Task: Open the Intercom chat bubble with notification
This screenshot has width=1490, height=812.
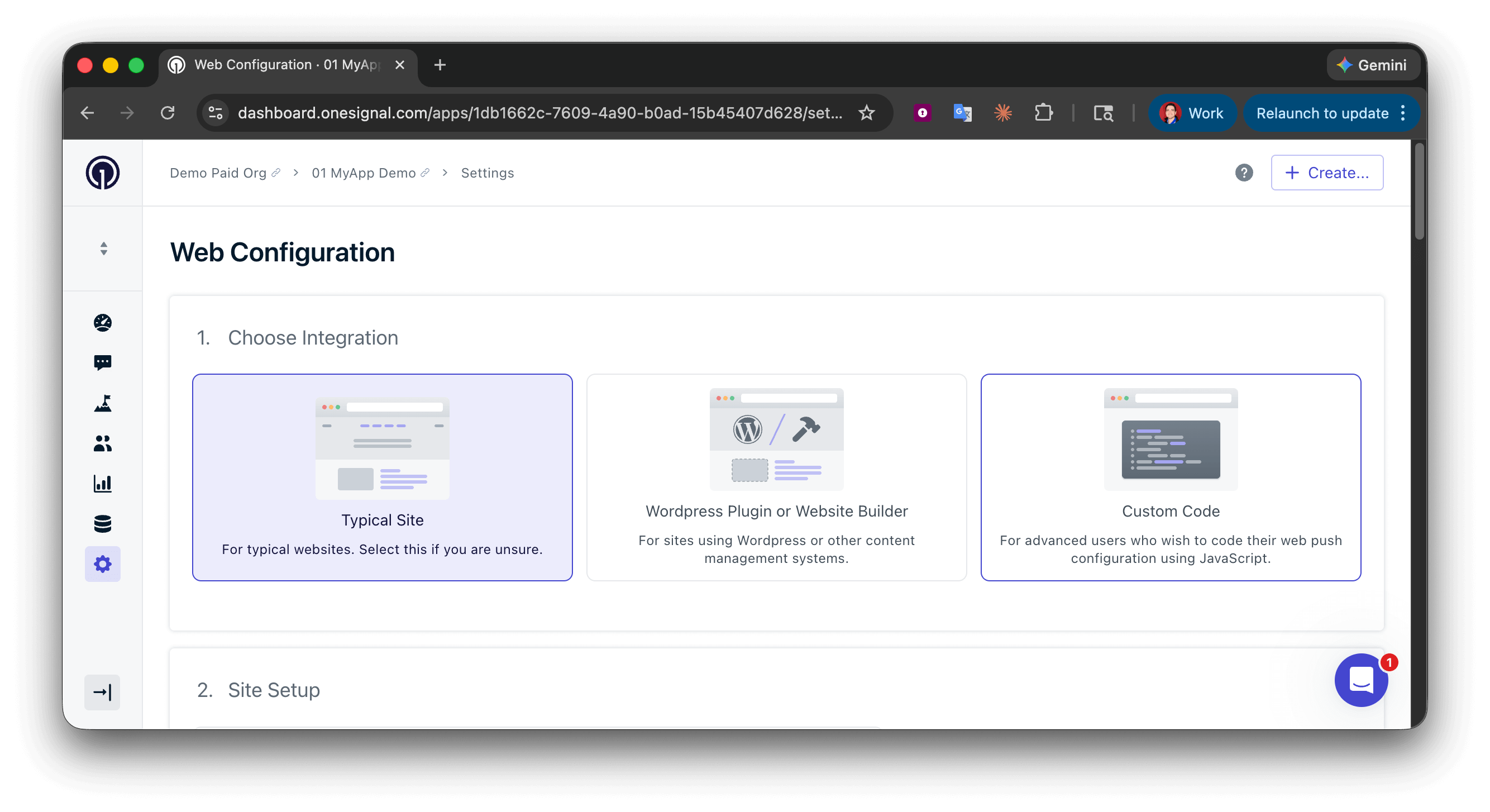Action: coord(1360,681)
